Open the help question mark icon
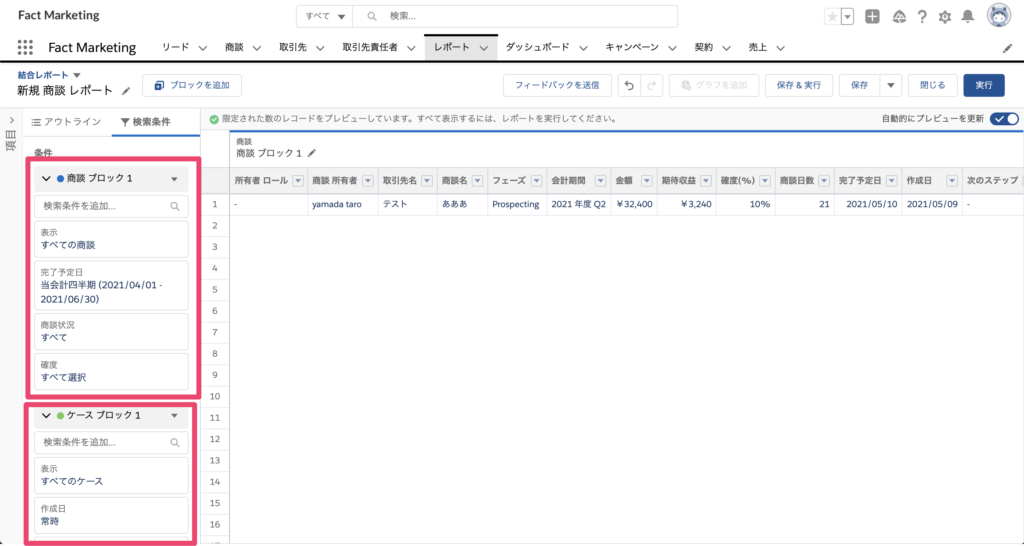The image size is (1024, 546). point(922,17)
